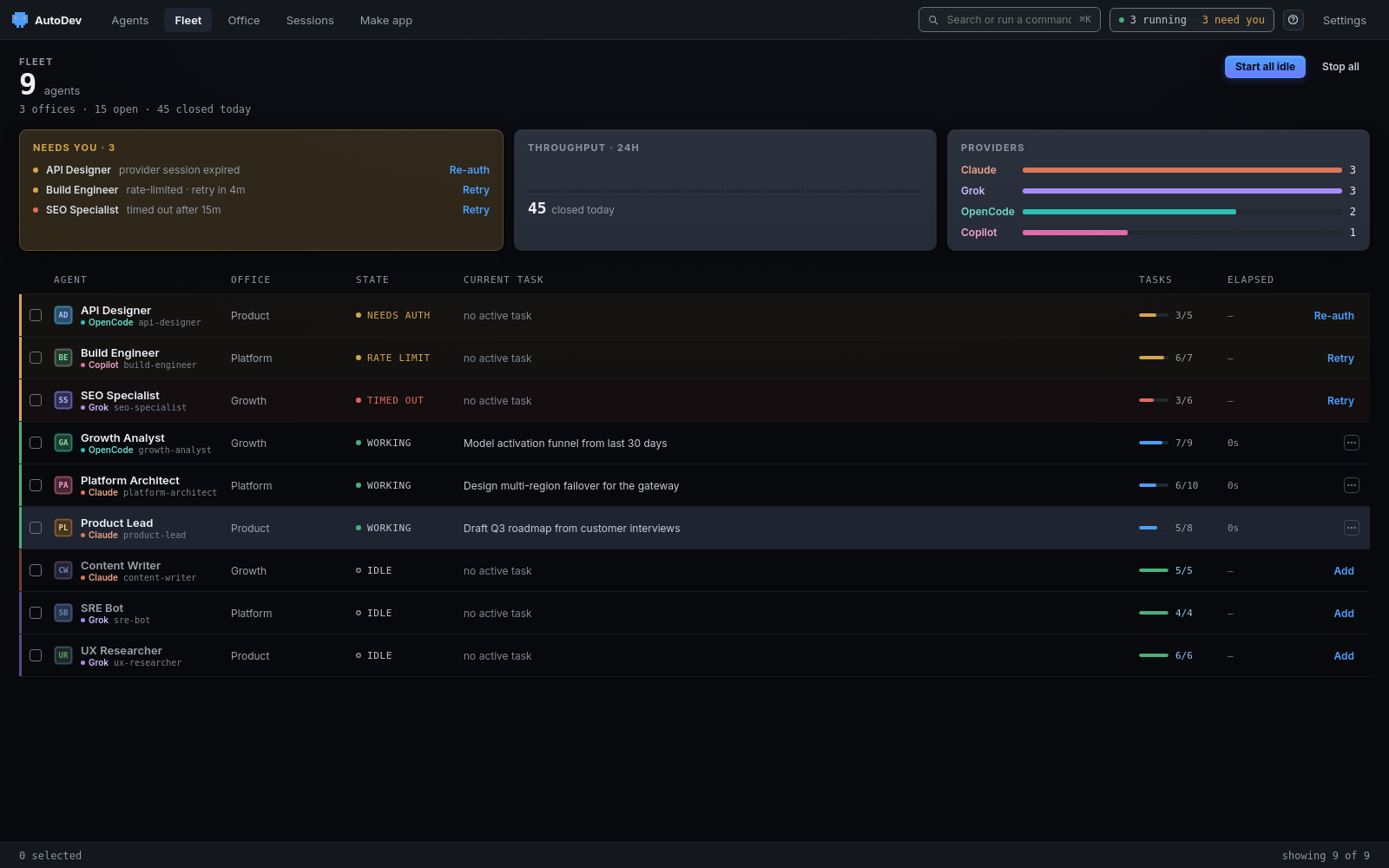Open the Make app tab
Screen dimensions: 1389x868
(x=386, y=20)
